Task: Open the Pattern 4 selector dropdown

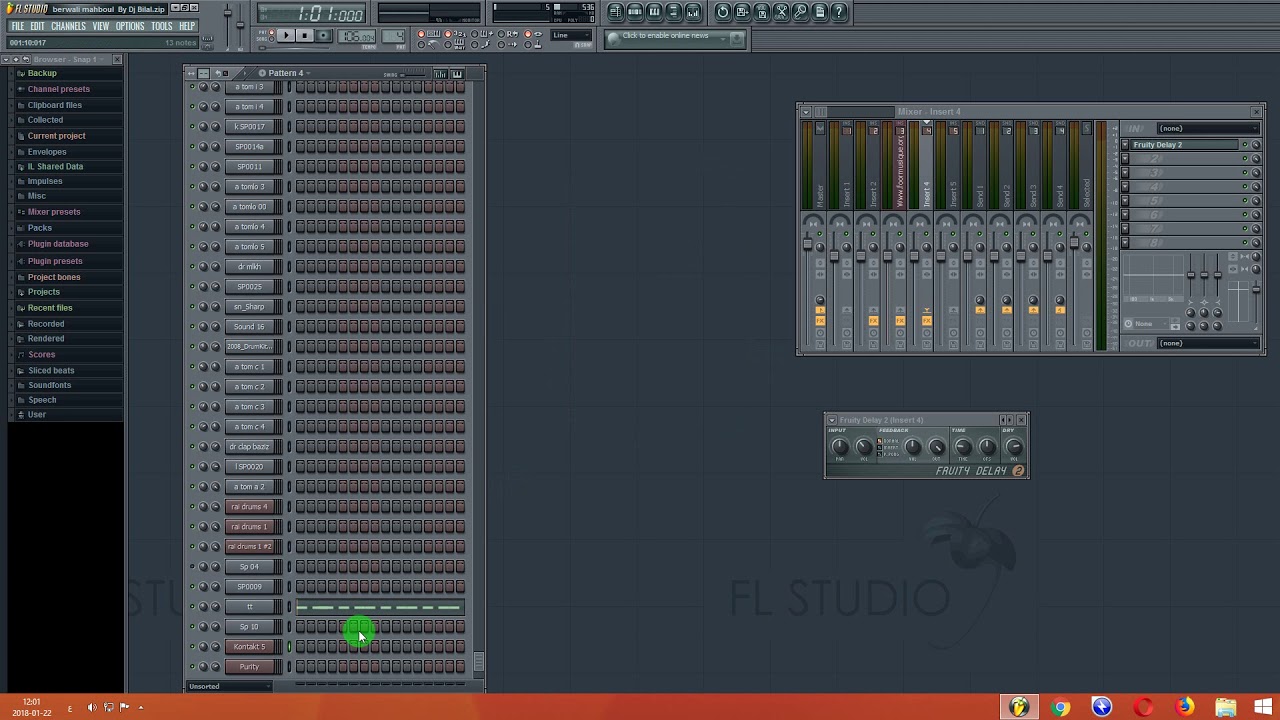Action: 285,73
